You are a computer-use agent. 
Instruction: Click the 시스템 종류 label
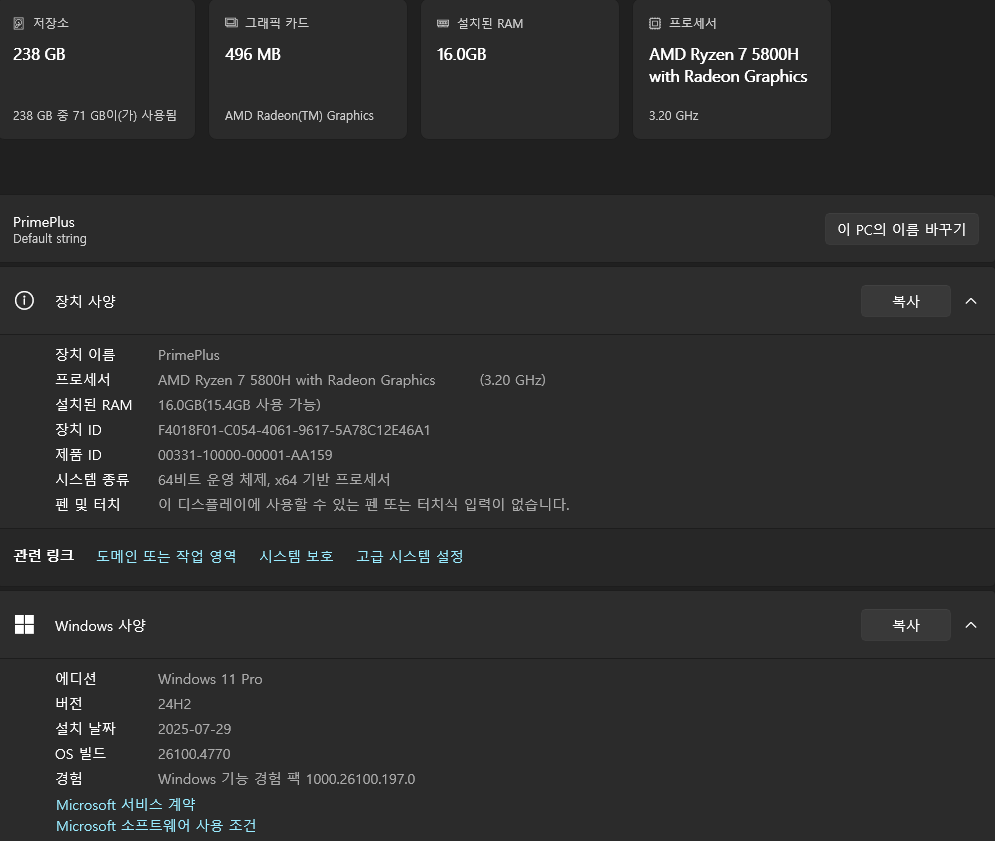click(x=92, y=480)
